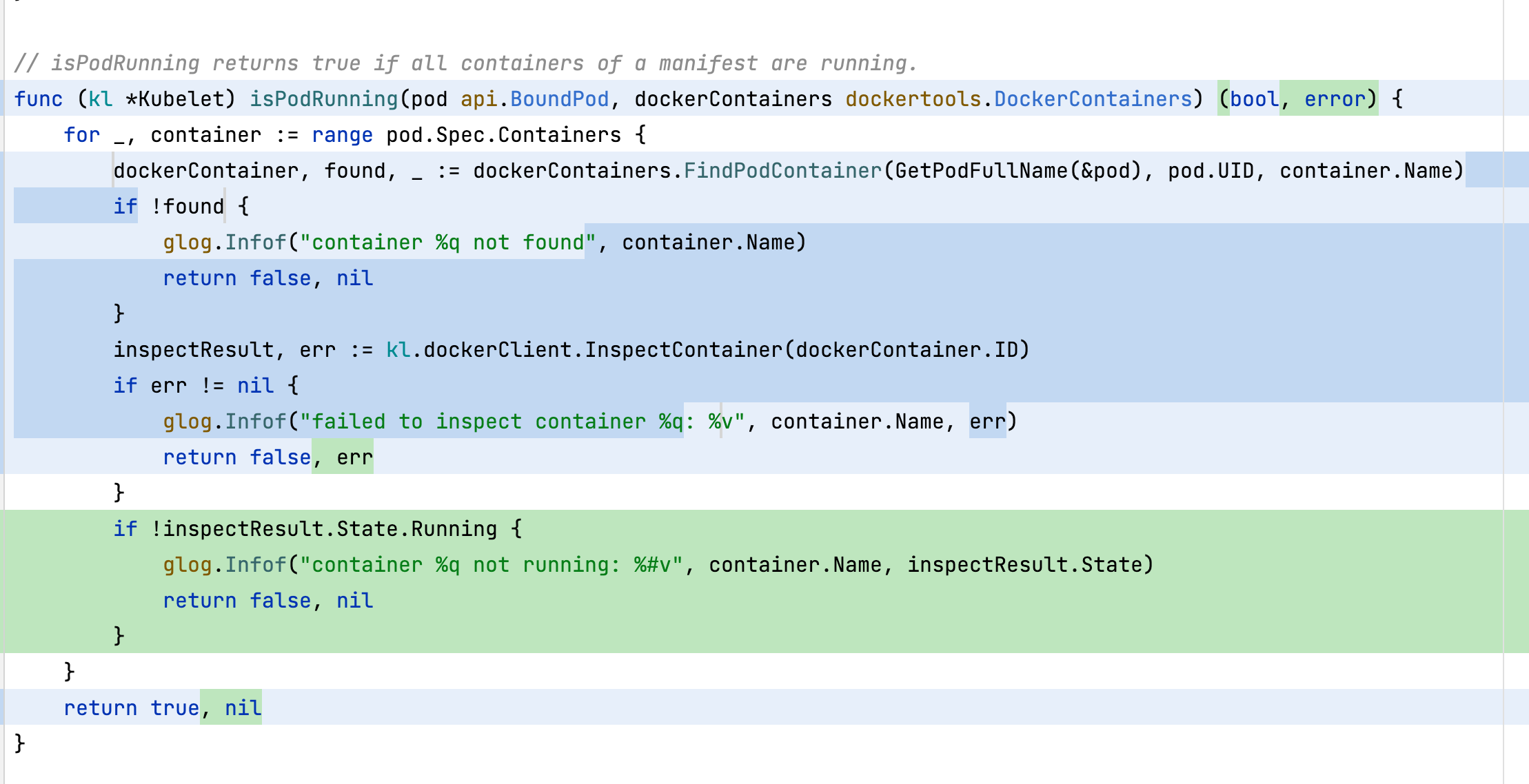Click the highlighted error return type
The height and width of the screenshot is (784, 1529).
click(x=1335, y=99)
